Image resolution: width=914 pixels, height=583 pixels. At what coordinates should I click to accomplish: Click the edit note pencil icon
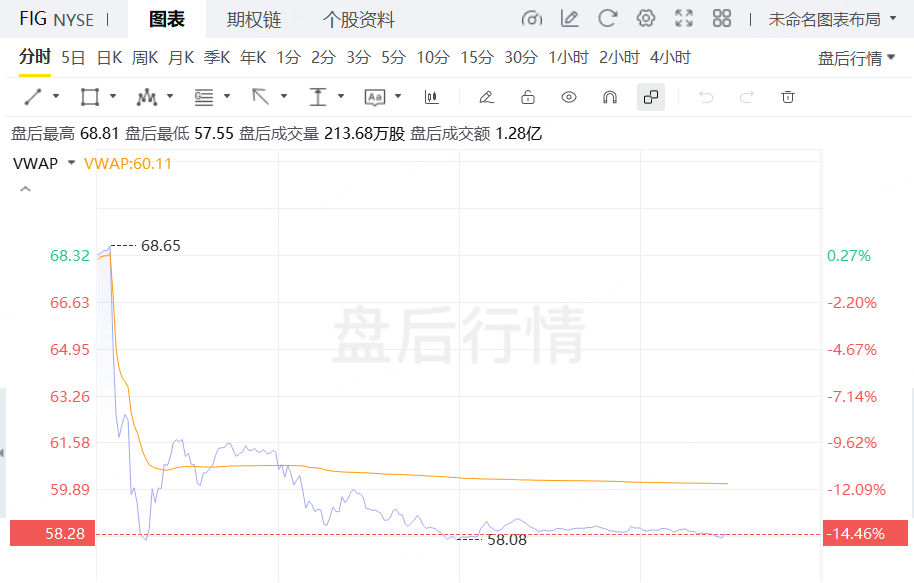569,19
